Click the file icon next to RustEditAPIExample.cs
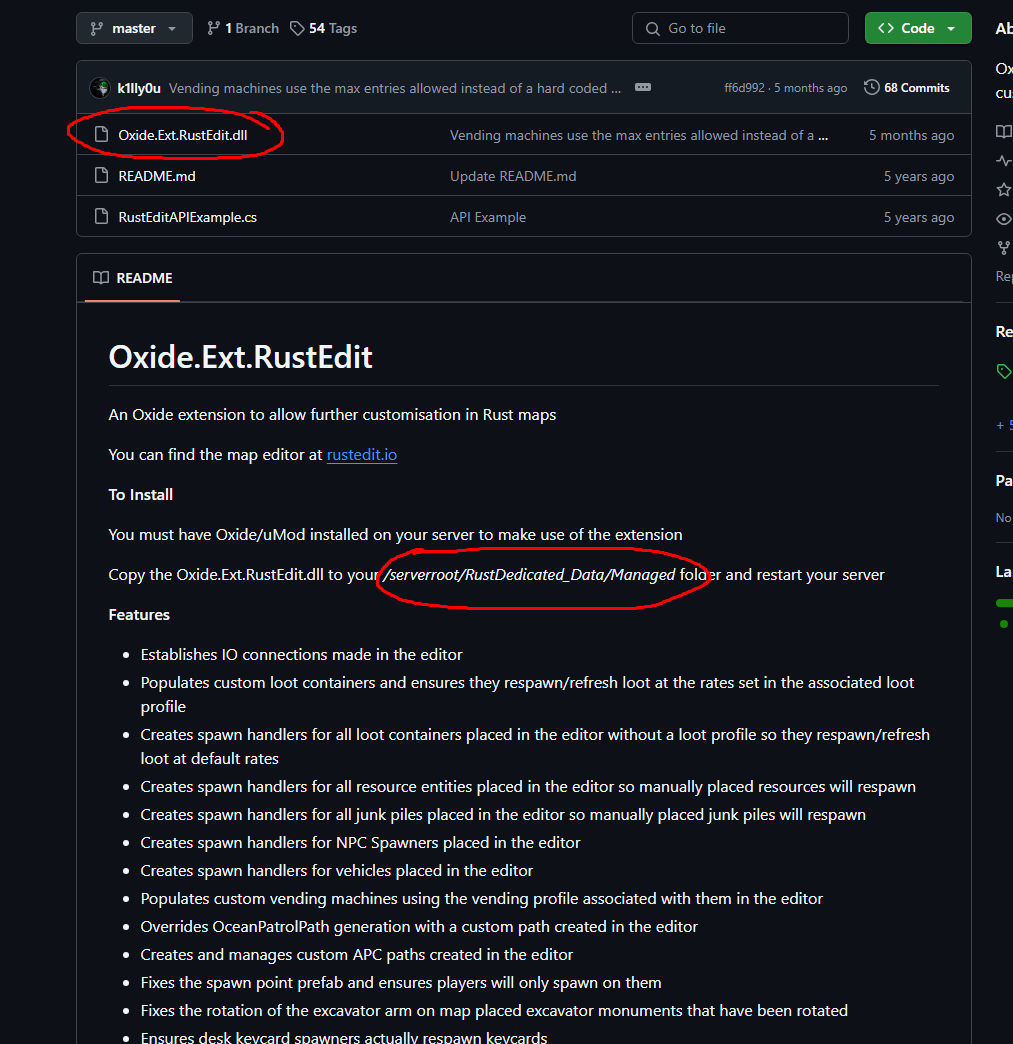Viewport: 1013px width, 1044px height. 101,216
